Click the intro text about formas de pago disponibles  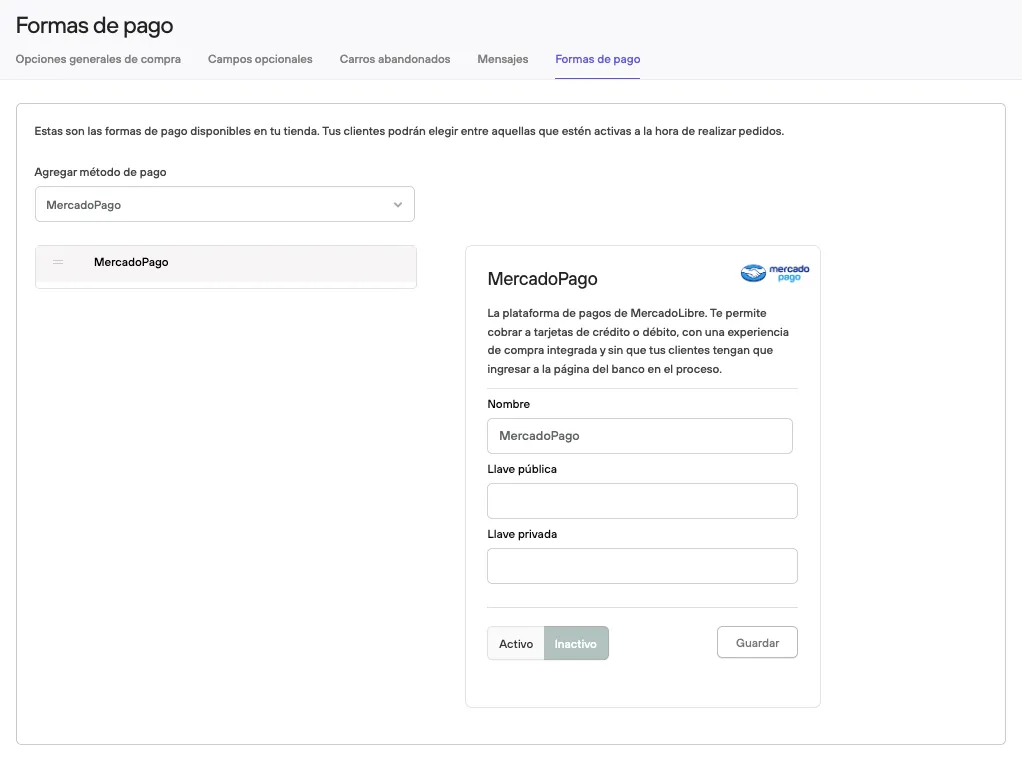point(409,131)
